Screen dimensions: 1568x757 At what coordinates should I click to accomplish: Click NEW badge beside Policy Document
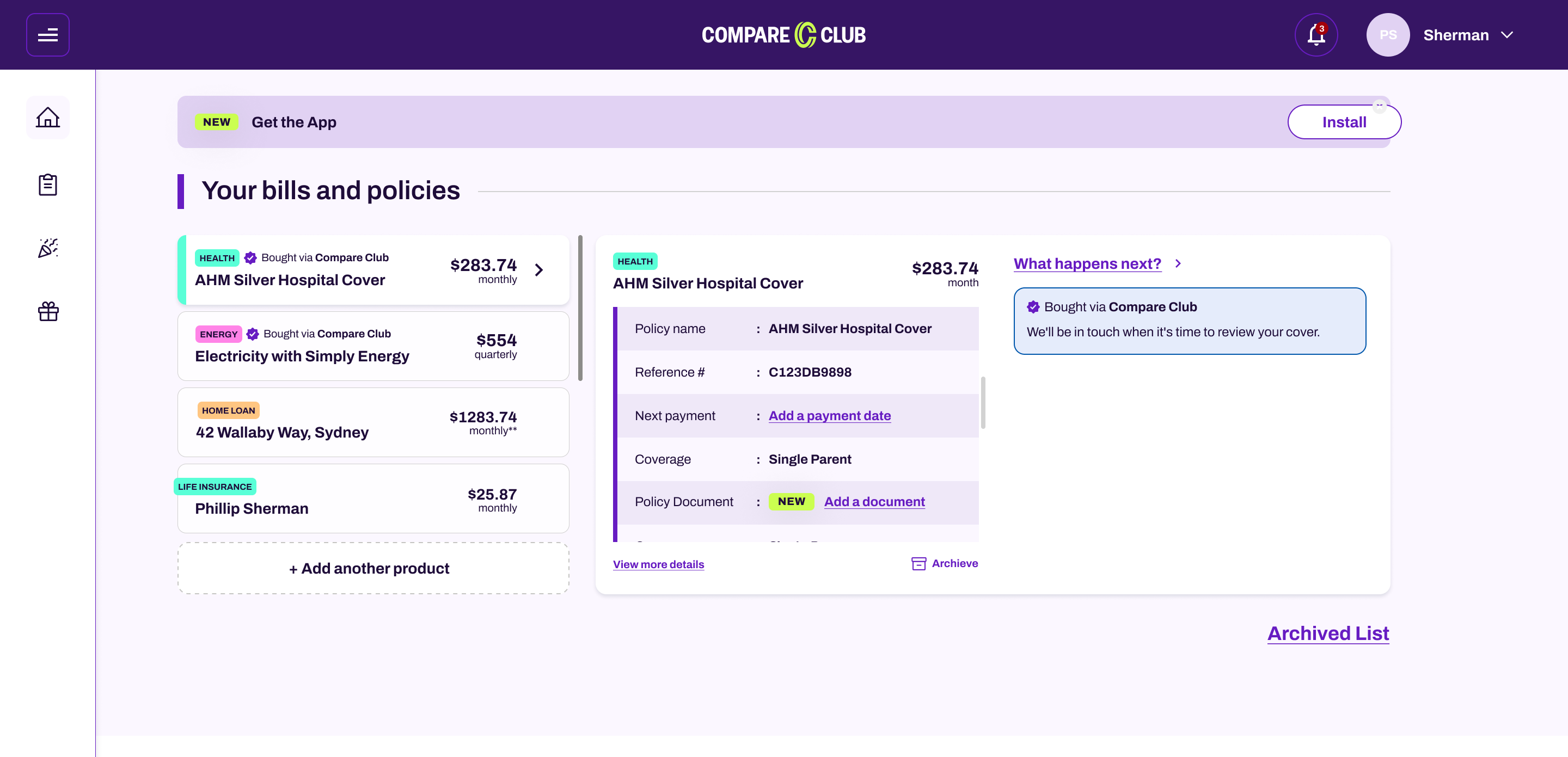tap(791, 501)
